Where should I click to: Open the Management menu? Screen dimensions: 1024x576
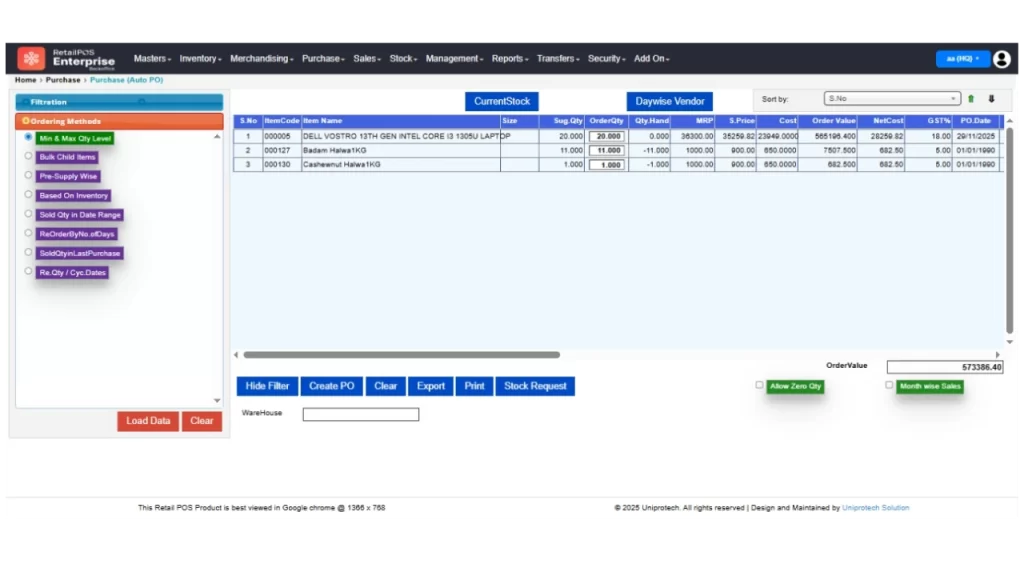click(x=454, y=59)
